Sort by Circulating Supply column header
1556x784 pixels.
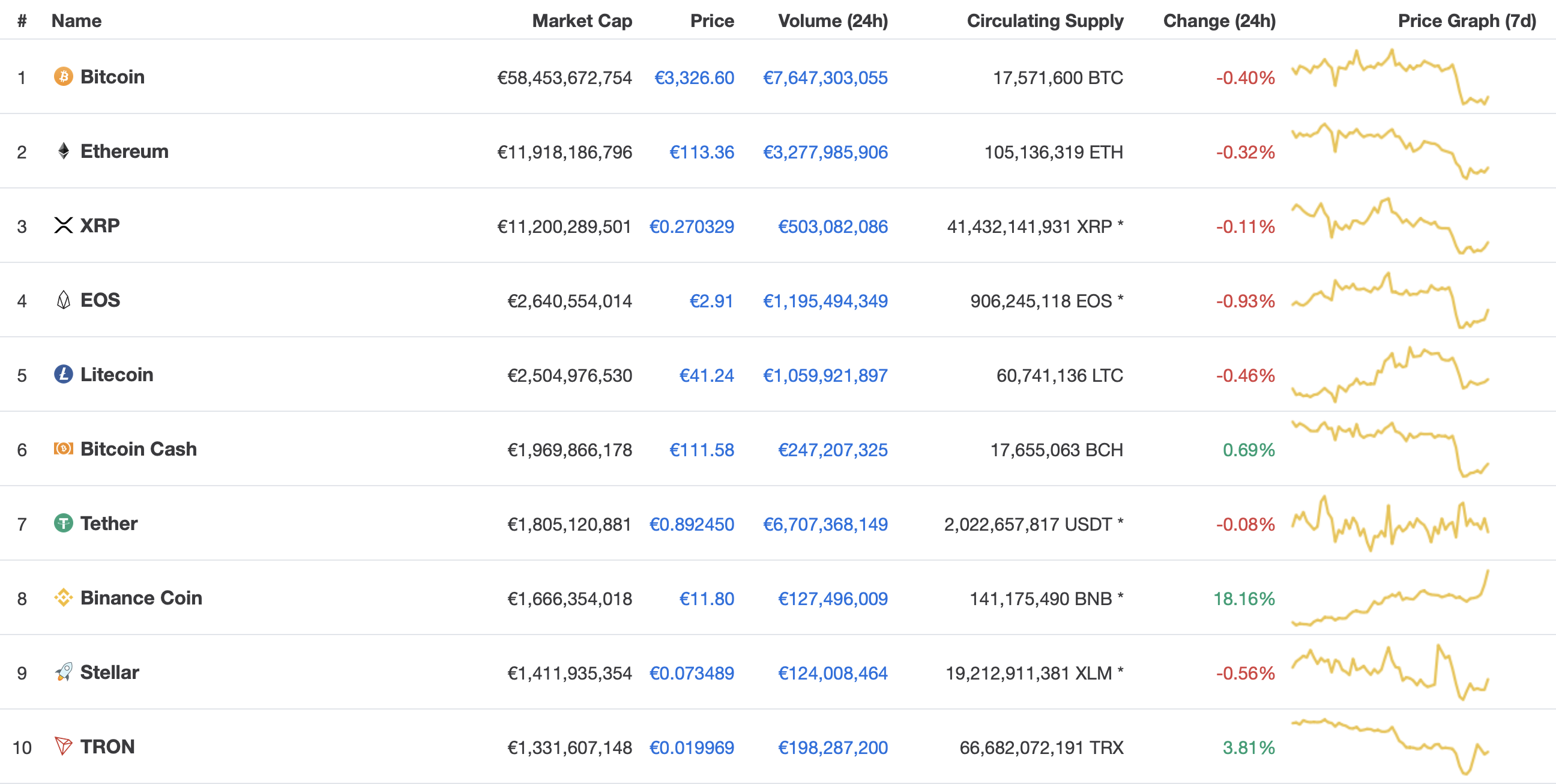click(1045, 21)
